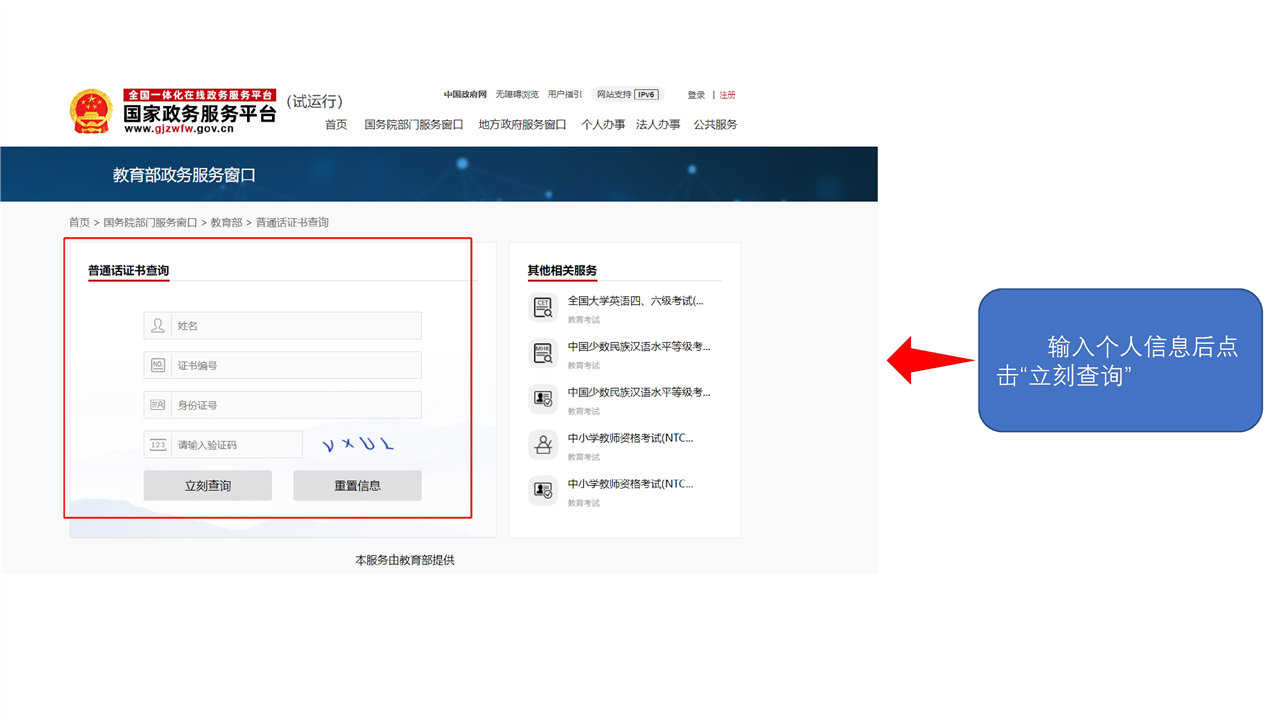Open the 首页 navigation menu item

click(336, 125)
